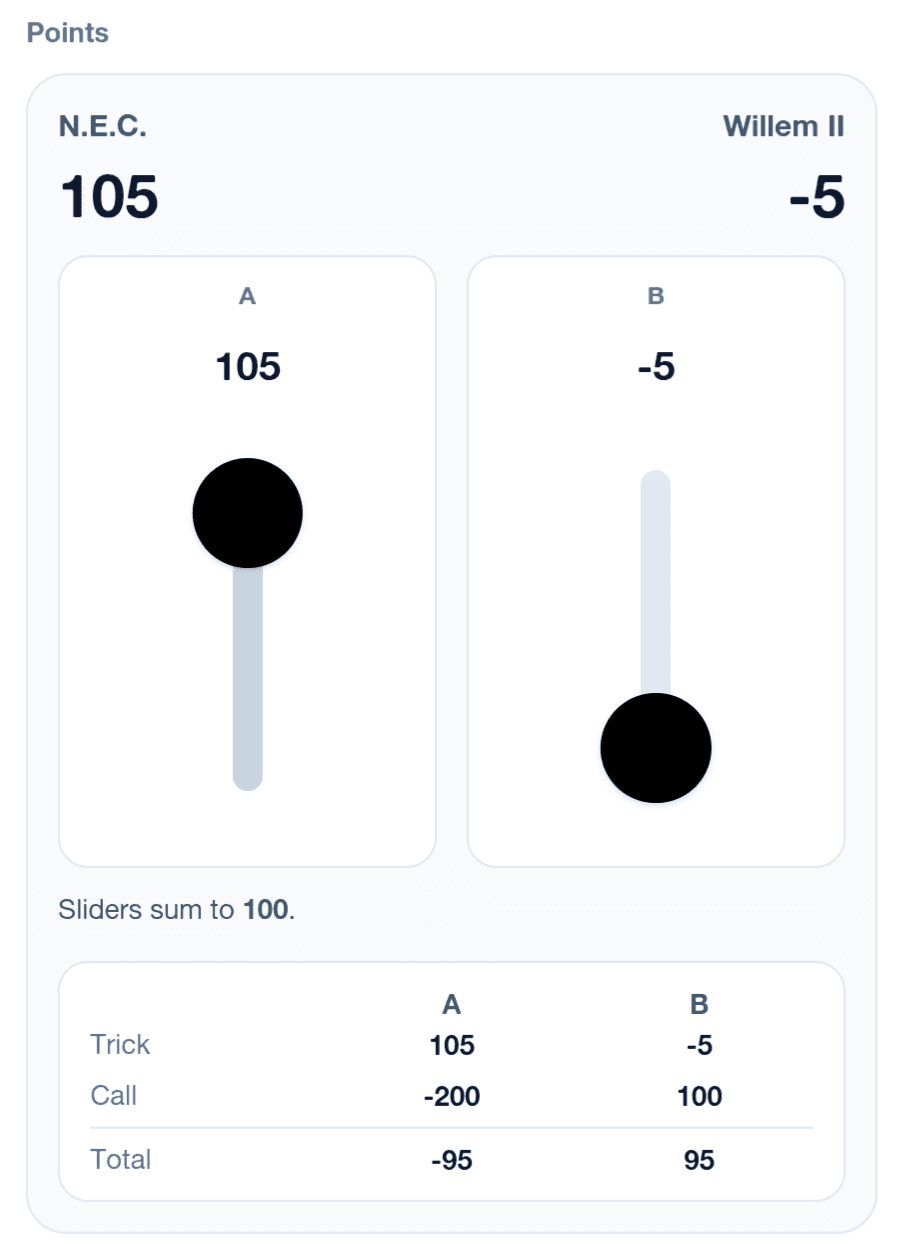The image size is (904, 1248).
Task: Click the empty track above slider B's handle
Action: (656, 580)
